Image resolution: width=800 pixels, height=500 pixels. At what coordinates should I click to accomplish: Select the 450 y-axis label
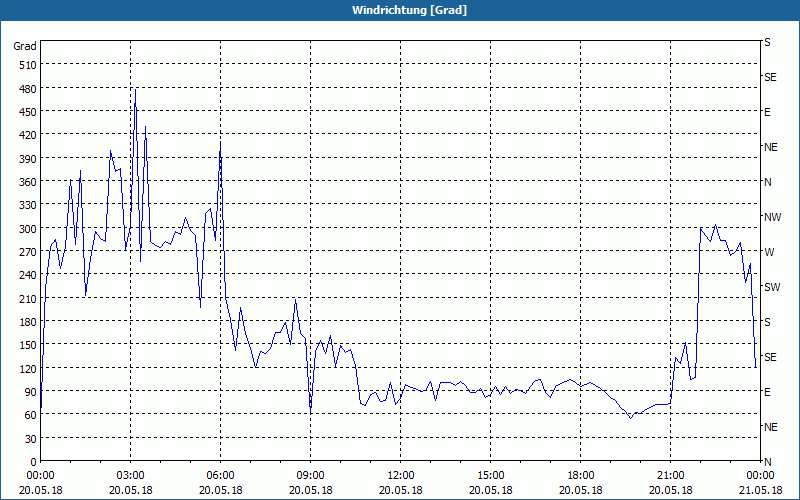pyautogui.click(x=28, y=112)
